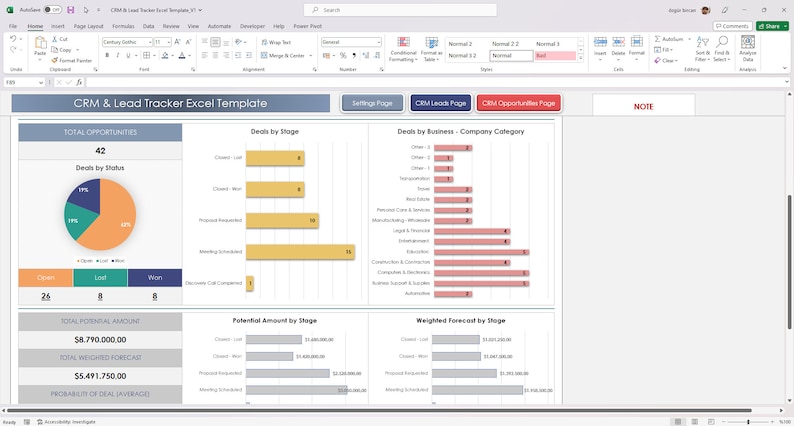Click the Insert Function fx icon
This screenshot has width=794, height=426.
pyautogui.click(x=79, y=82)
